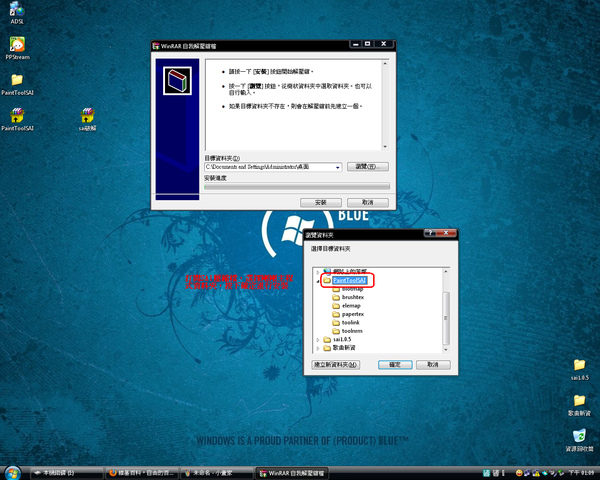Minimize the WinRAR self-extractor window
The height and width of the screenshot is (480, 600).
[355, 44]
